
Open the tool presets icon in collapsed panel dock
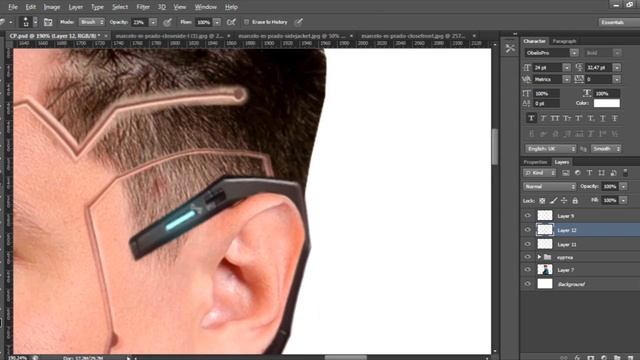click(x=510, y=48)
